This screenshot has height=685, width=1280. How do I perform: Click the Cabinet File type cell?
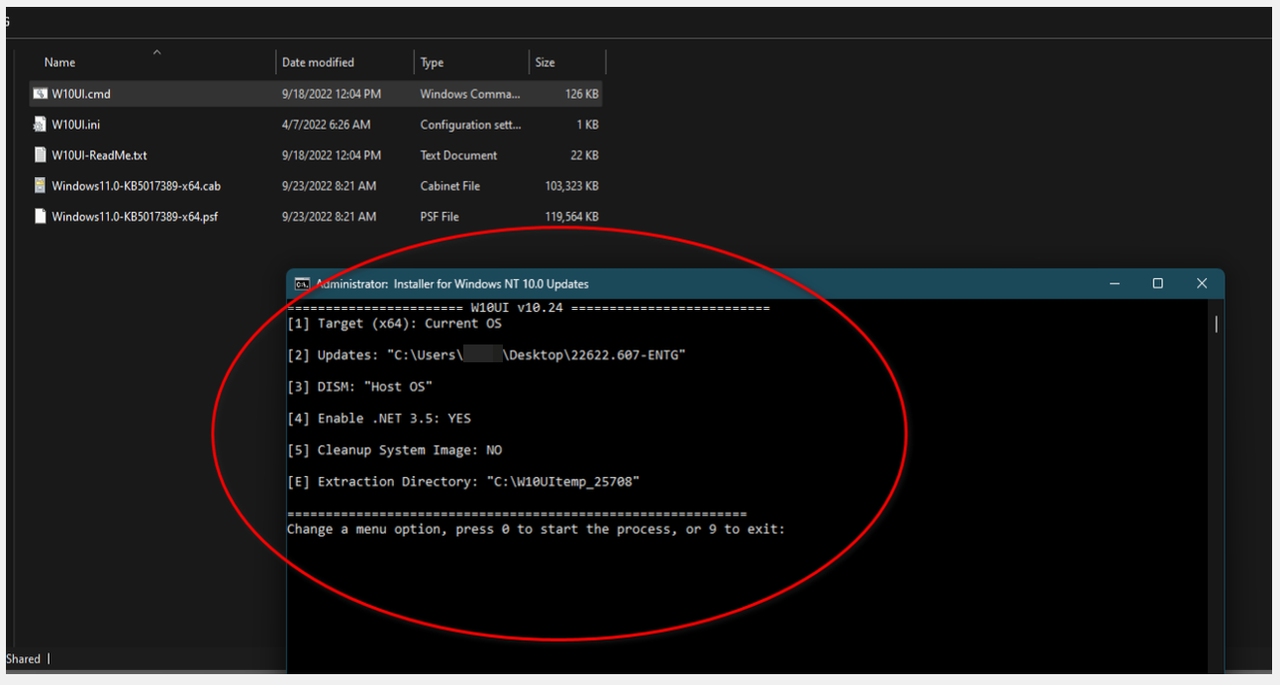[450, 186]
